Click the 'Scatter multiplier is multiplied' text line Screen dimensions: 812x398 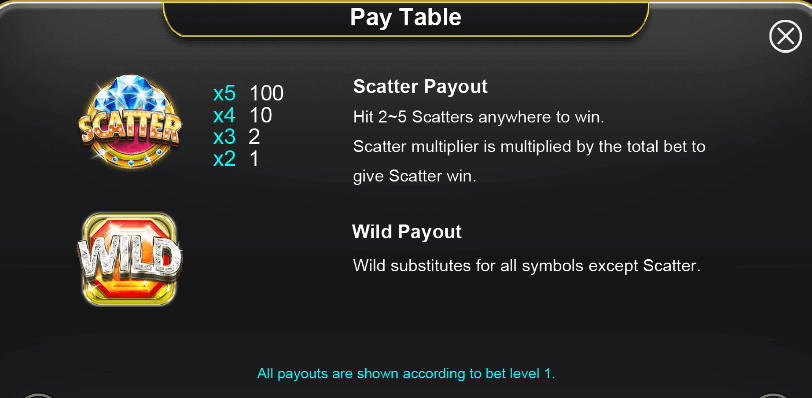529,147
